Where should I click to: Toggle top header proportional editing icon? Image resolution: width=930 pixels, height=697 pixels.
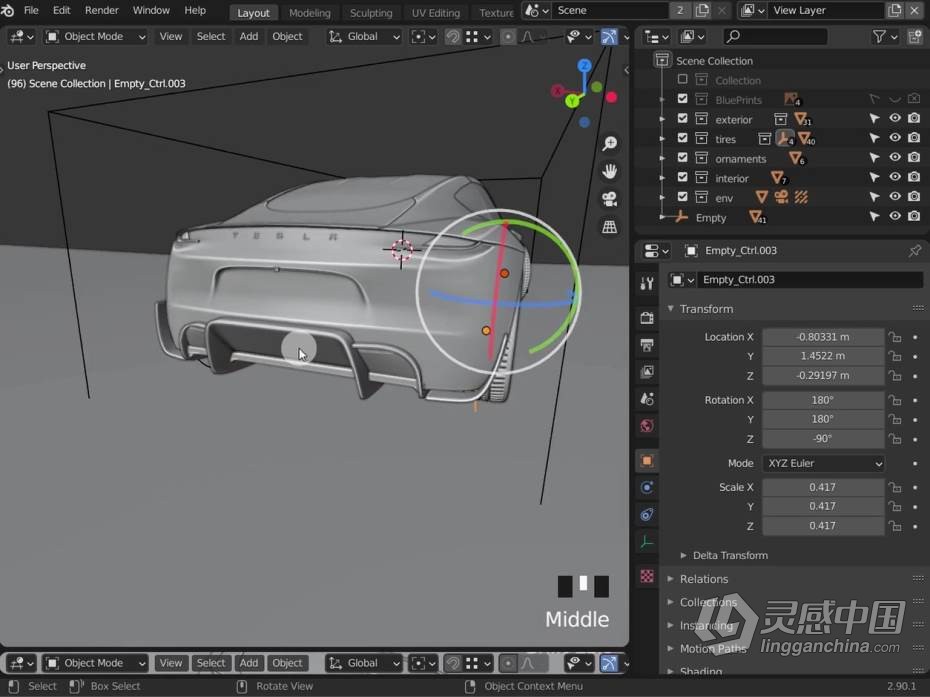pos(508,37)
